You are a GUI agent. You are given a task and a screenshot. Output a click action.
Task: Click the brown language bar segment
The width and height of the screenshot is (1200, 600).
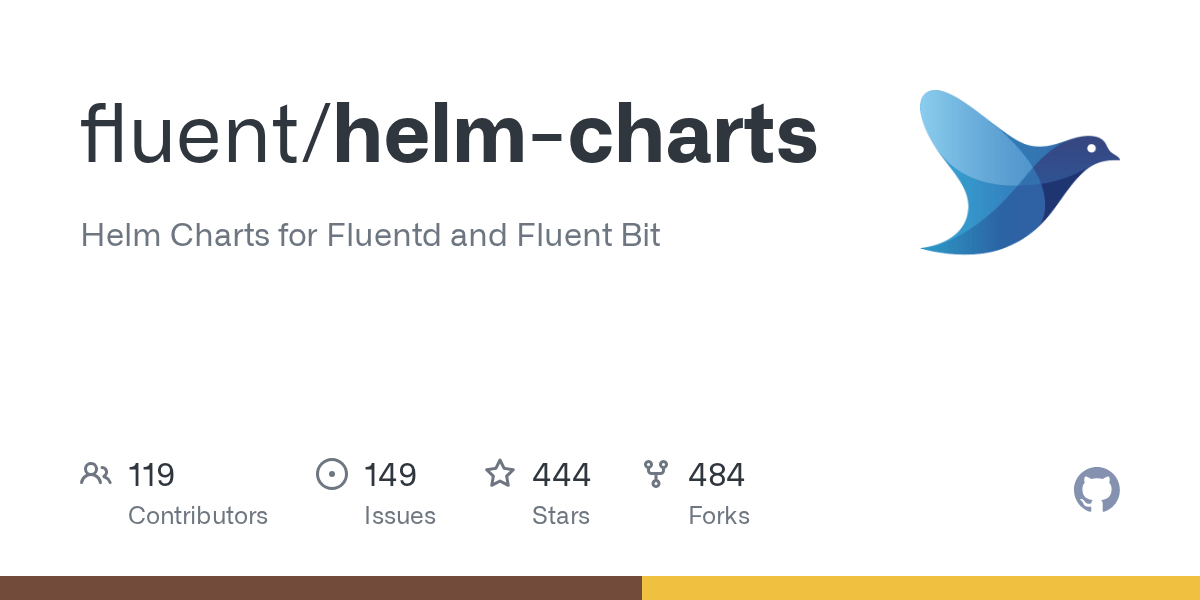(x=320, y=588)
